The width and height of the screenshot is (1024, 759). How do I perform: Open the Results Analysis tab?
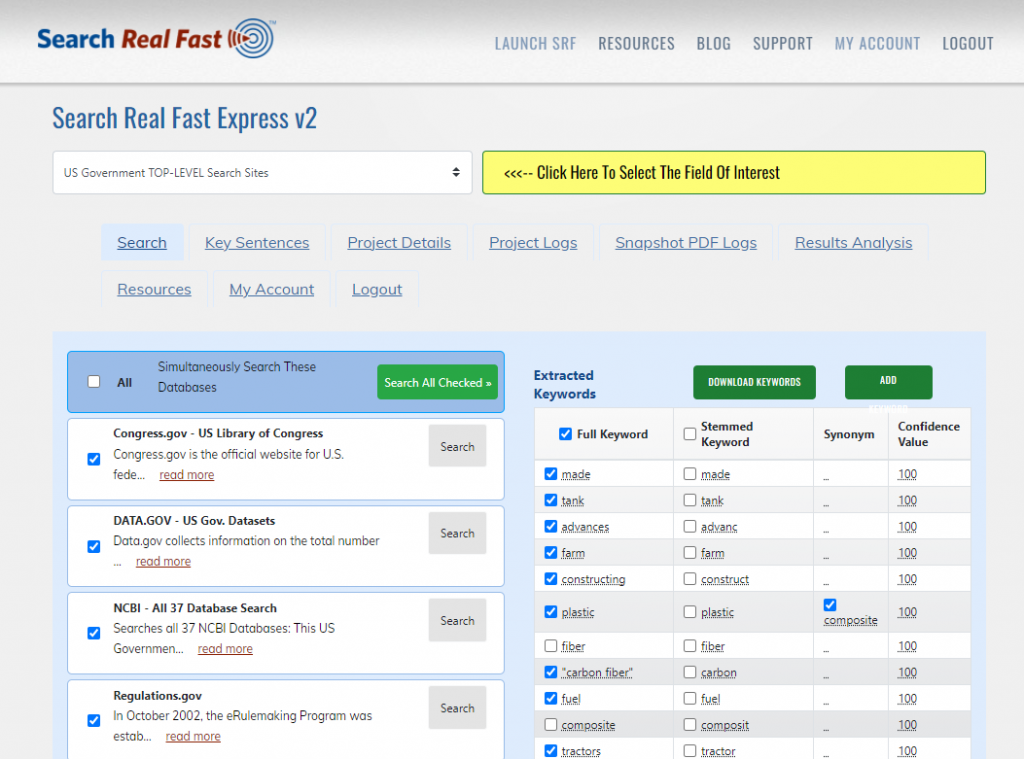pos(853,242)
